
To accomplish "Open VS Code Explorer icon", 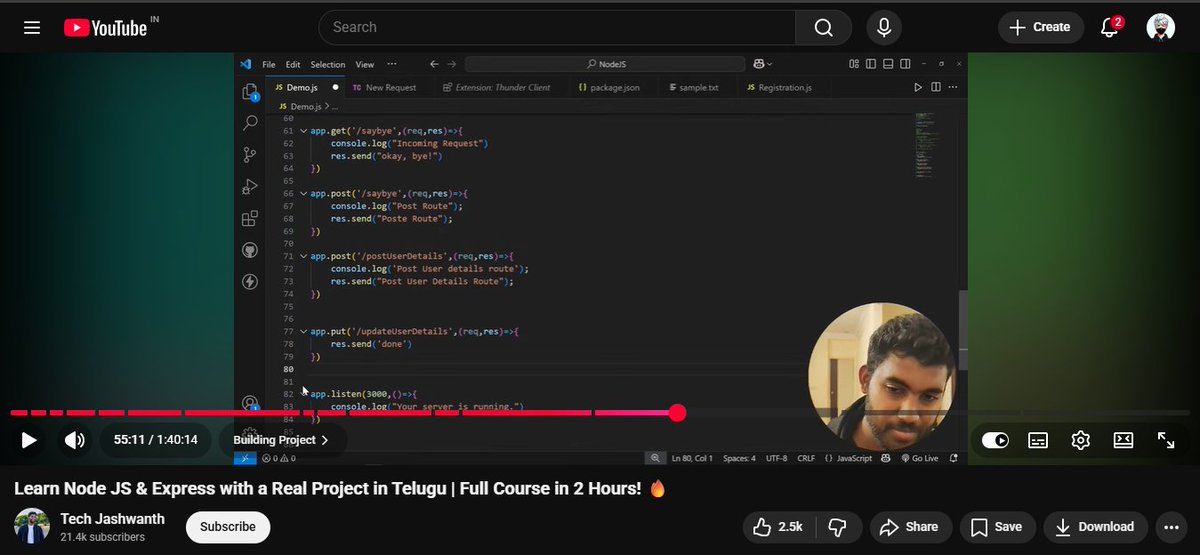I will click(x=250, y=92).
